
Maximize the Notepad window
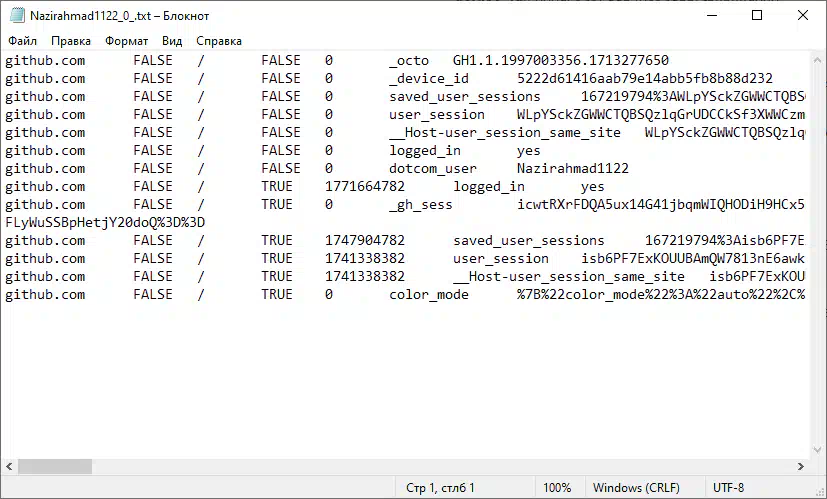[757, 16]
